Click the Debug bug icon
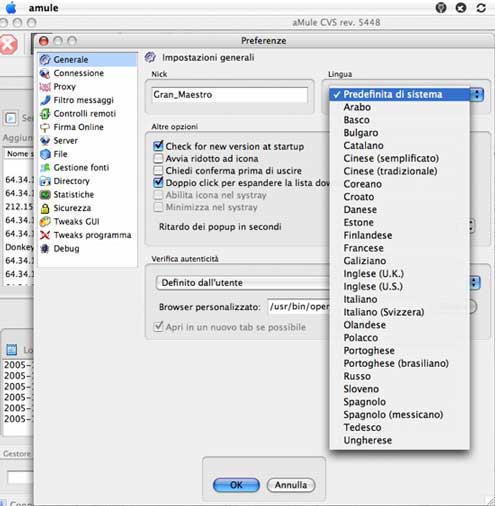 (x=45, y=249)
